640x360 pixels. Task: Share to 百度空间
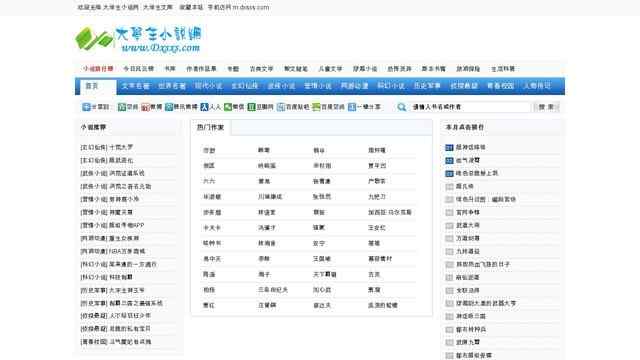[316, 107]
